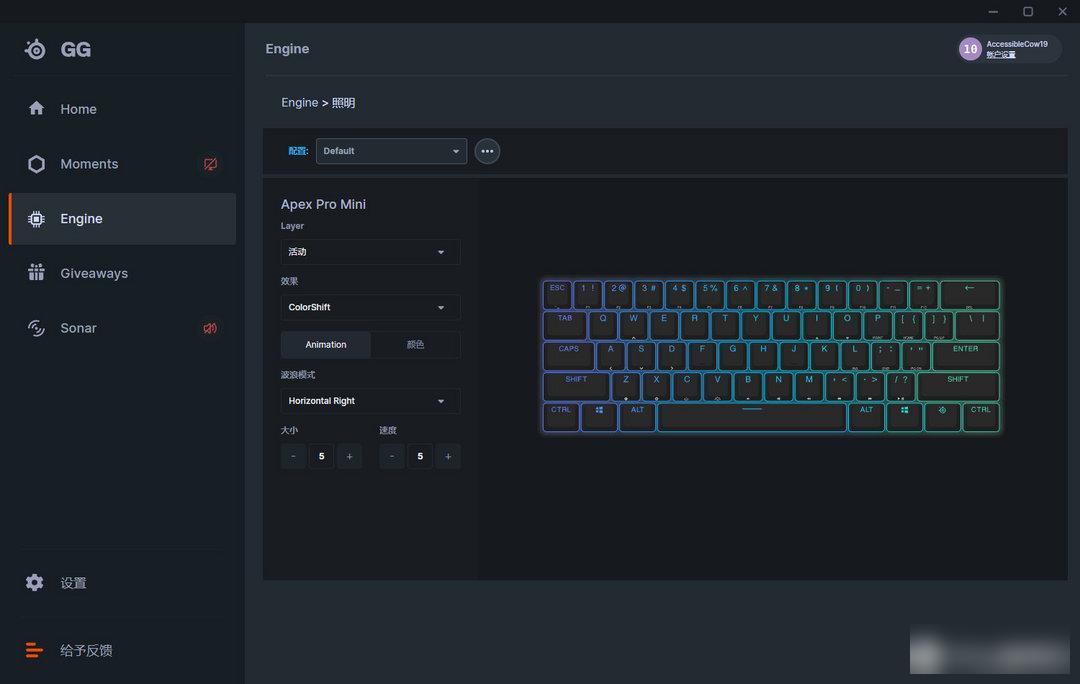Image resolution: width=1080 pixels, height=684 pixels.
Task: Select the Q key on keyboard preview
Action: (603, 324)
